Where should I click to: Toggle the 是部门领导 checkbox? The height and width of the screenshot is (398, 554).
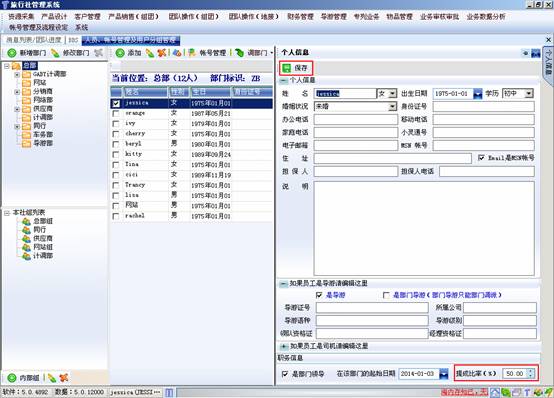(285, 374)
